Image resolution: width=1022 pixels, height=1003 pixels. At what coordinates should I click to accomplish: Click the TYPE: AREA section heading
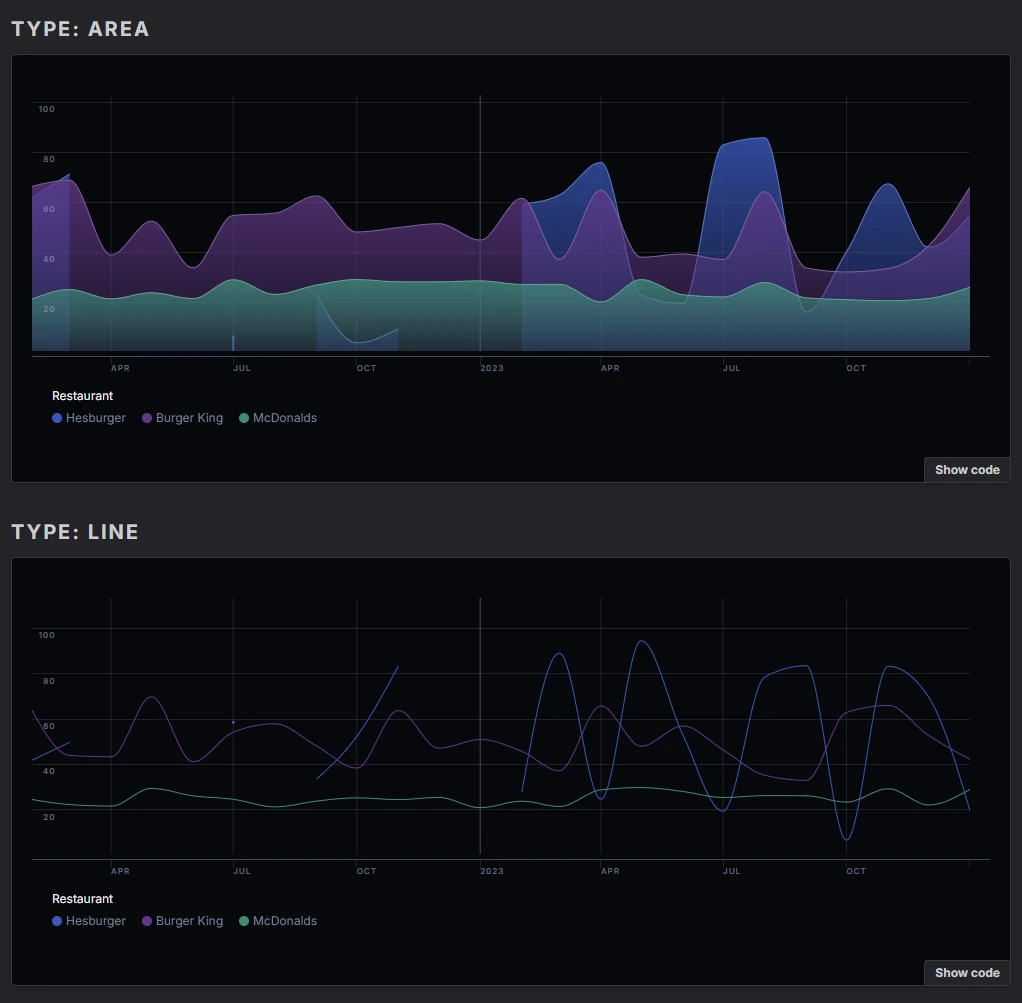tap(80, 29)
